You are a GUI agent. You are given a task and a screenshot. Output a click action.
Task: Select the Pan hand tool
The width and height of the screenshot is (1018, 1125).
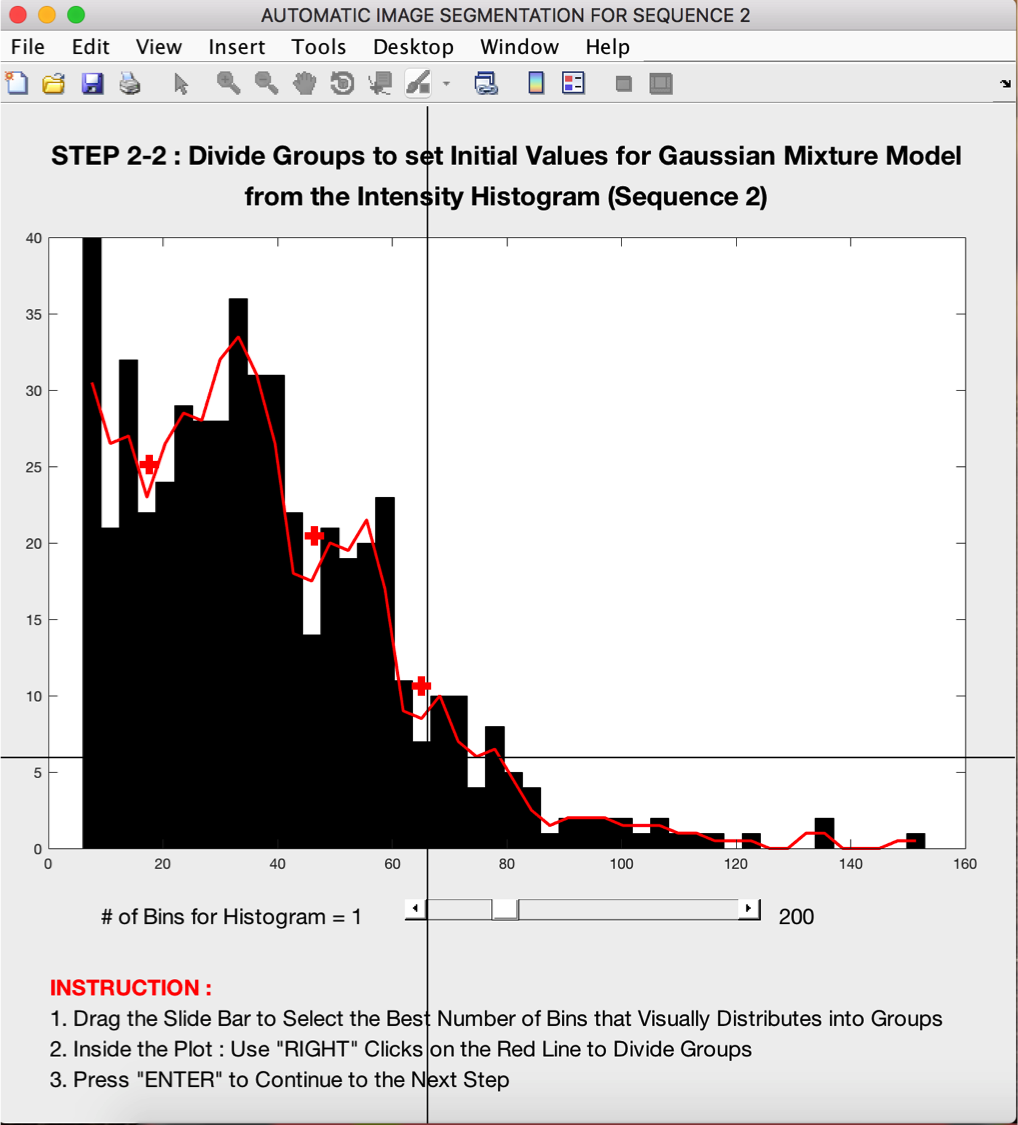305,84
